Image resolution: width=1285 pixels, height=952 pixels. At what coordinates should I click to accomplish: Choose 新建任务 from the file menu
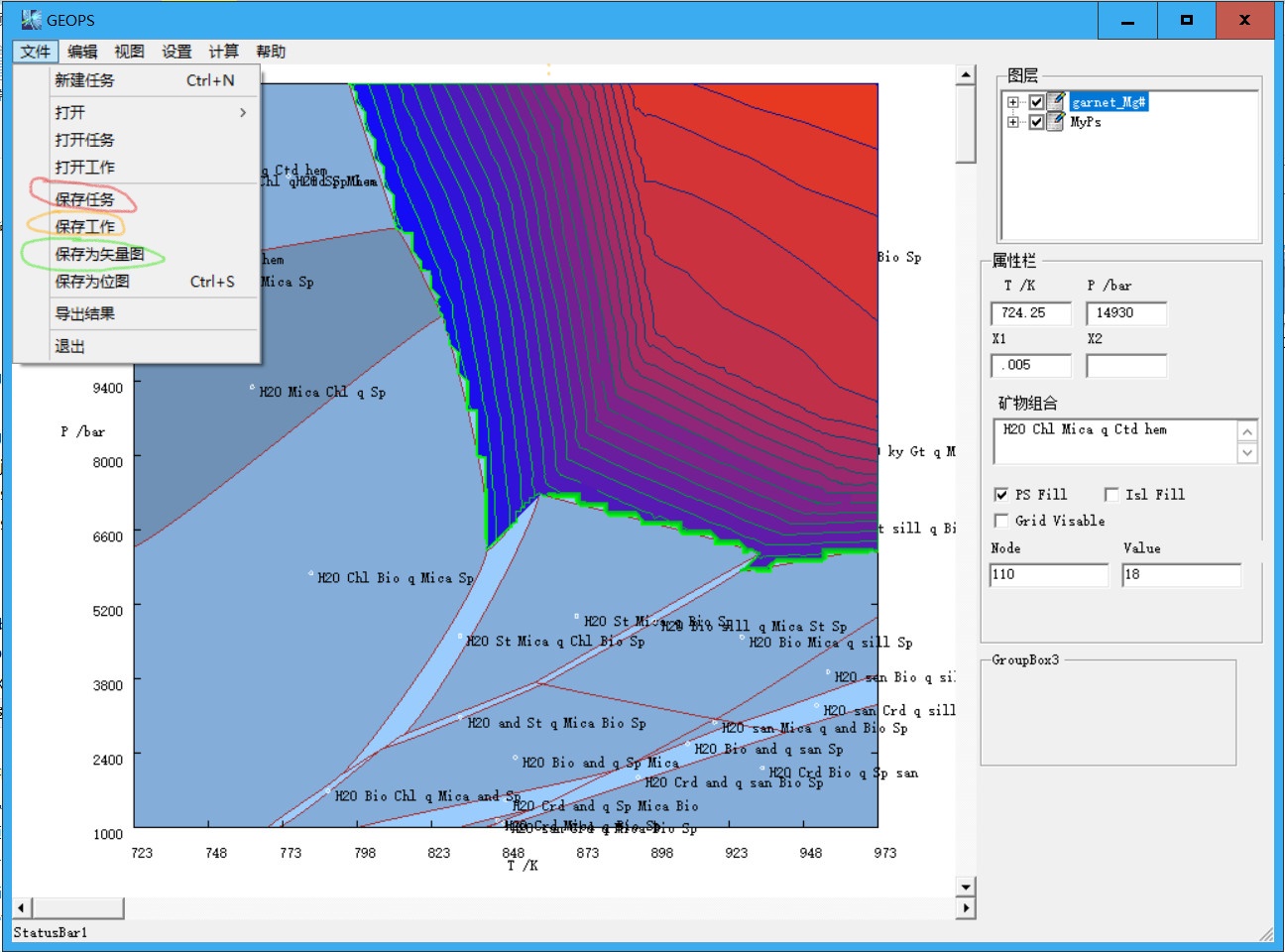point(84,80)
